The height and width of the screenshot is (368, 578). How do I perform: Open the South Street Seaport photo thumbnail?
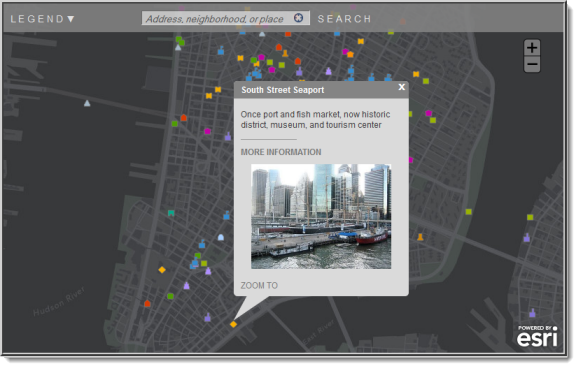pos(321,216)
